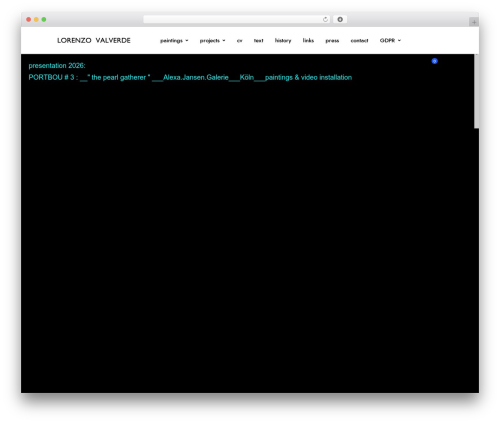Expand the GDPR dropdown menu
The width and height of the screenshot is (500, 423).
pyautogui.click(x=390, y=40)
